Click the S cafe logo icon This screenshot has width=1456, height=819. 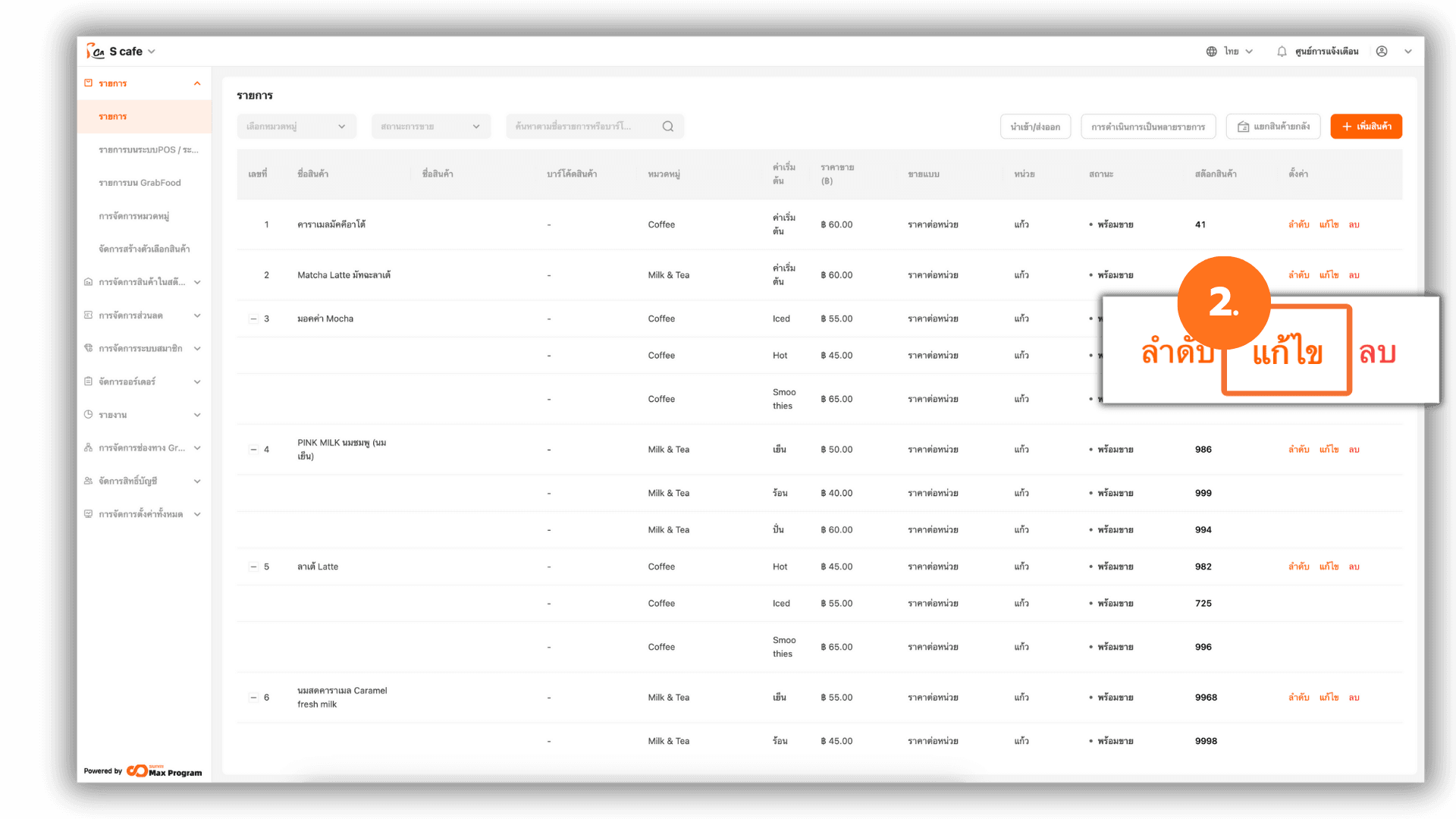point(96,52)
